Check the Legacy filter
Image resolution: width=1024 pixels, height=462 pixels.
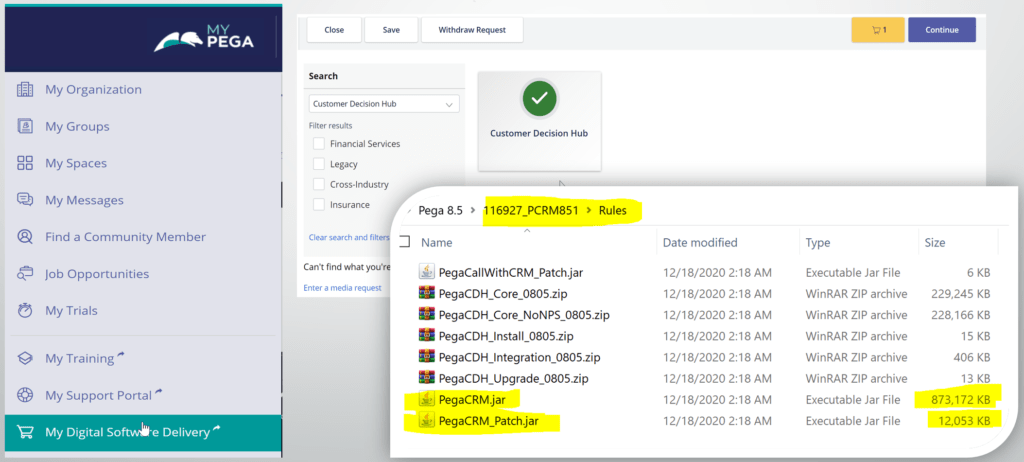pos(319,164)
